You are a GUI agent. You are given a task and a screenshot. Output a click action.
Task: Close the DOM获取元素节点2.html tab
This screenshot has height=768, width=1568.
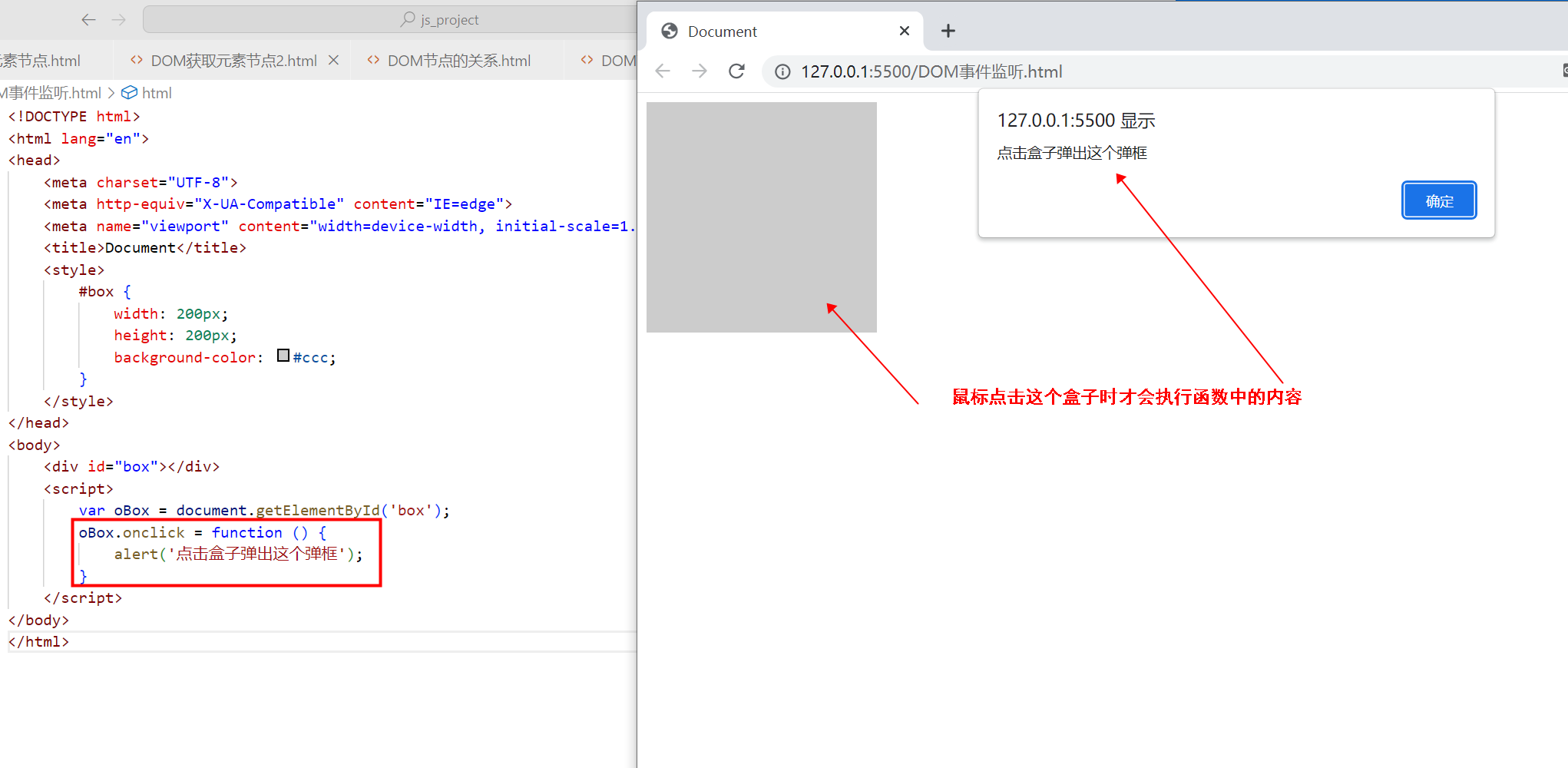point(334,60)
